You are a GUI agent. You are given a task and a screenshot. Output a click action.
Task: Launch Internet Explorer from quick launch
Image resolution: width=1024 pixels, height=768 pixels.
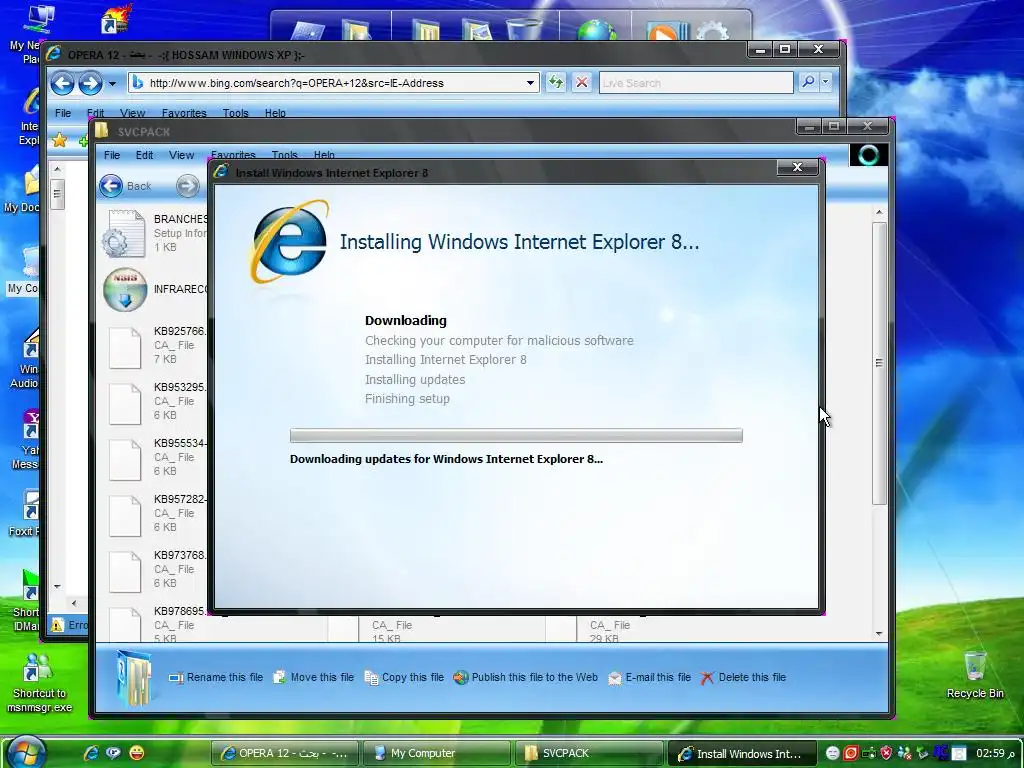pos(91,753)
